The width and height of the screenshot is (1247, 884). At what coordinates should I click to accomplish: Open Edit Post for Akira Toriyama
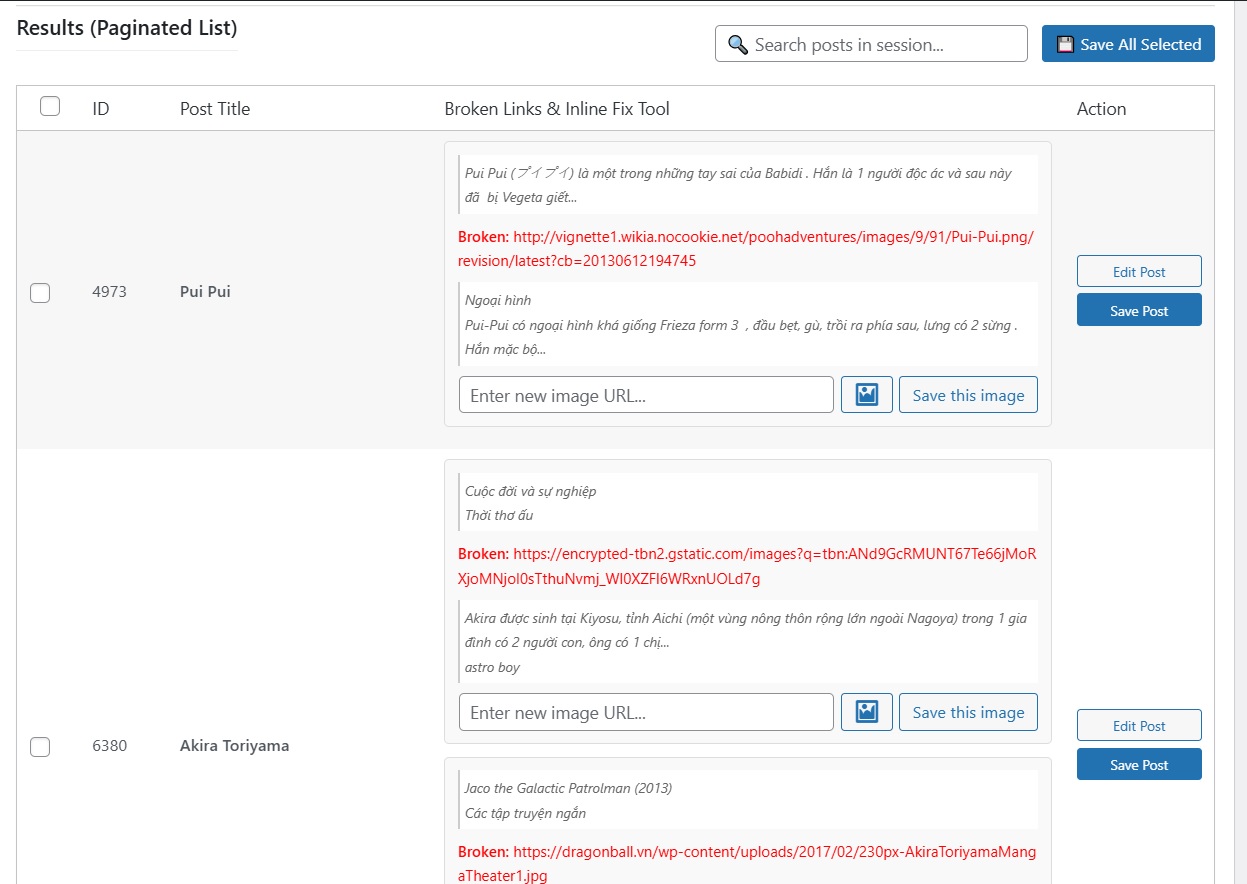coord(1139,726)
